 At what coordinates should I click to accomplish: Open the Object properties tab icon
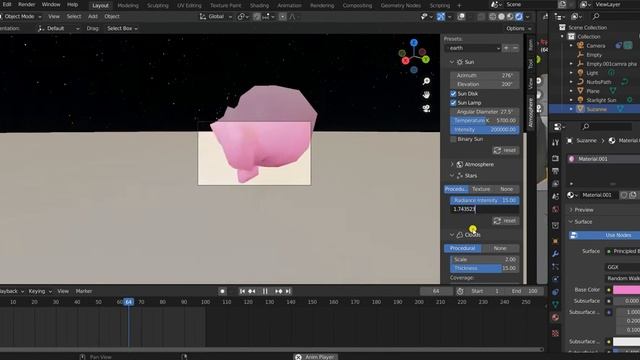coord(555,241)
